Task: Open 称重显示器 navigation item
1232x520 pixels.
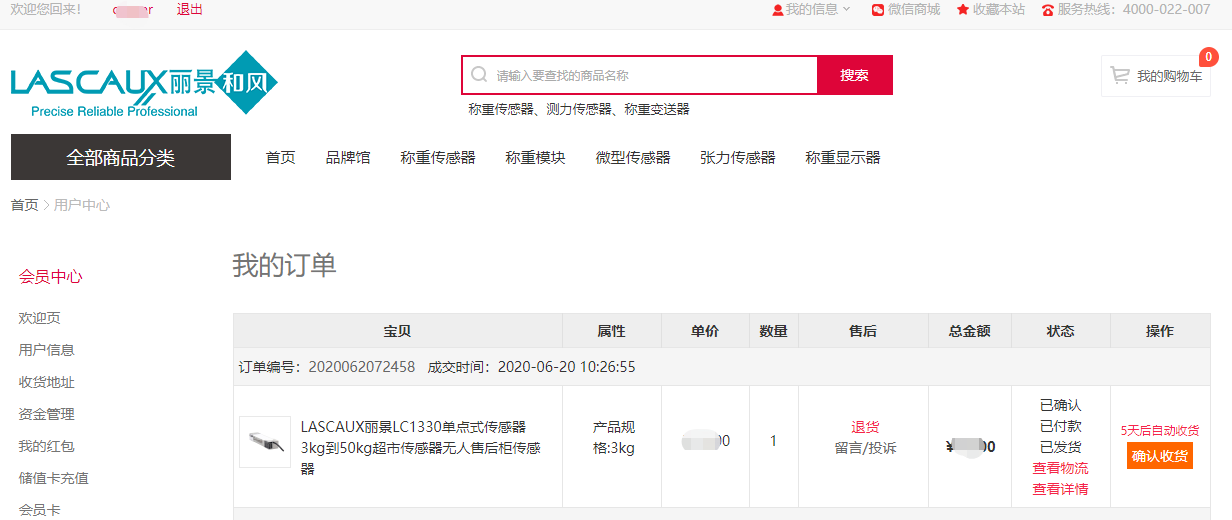Action: (843, 158)
